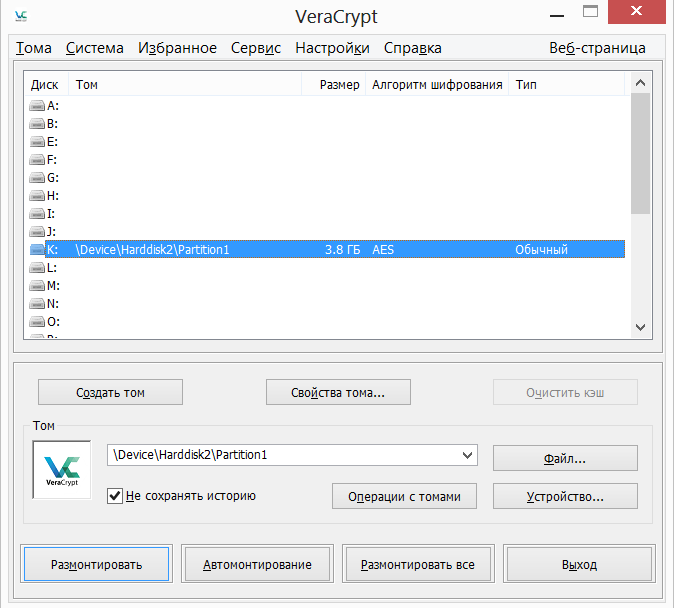Open the Тома menu
The width and height of the screenshot is (674, 608).
pyautogui.click(x=34, y=48)
